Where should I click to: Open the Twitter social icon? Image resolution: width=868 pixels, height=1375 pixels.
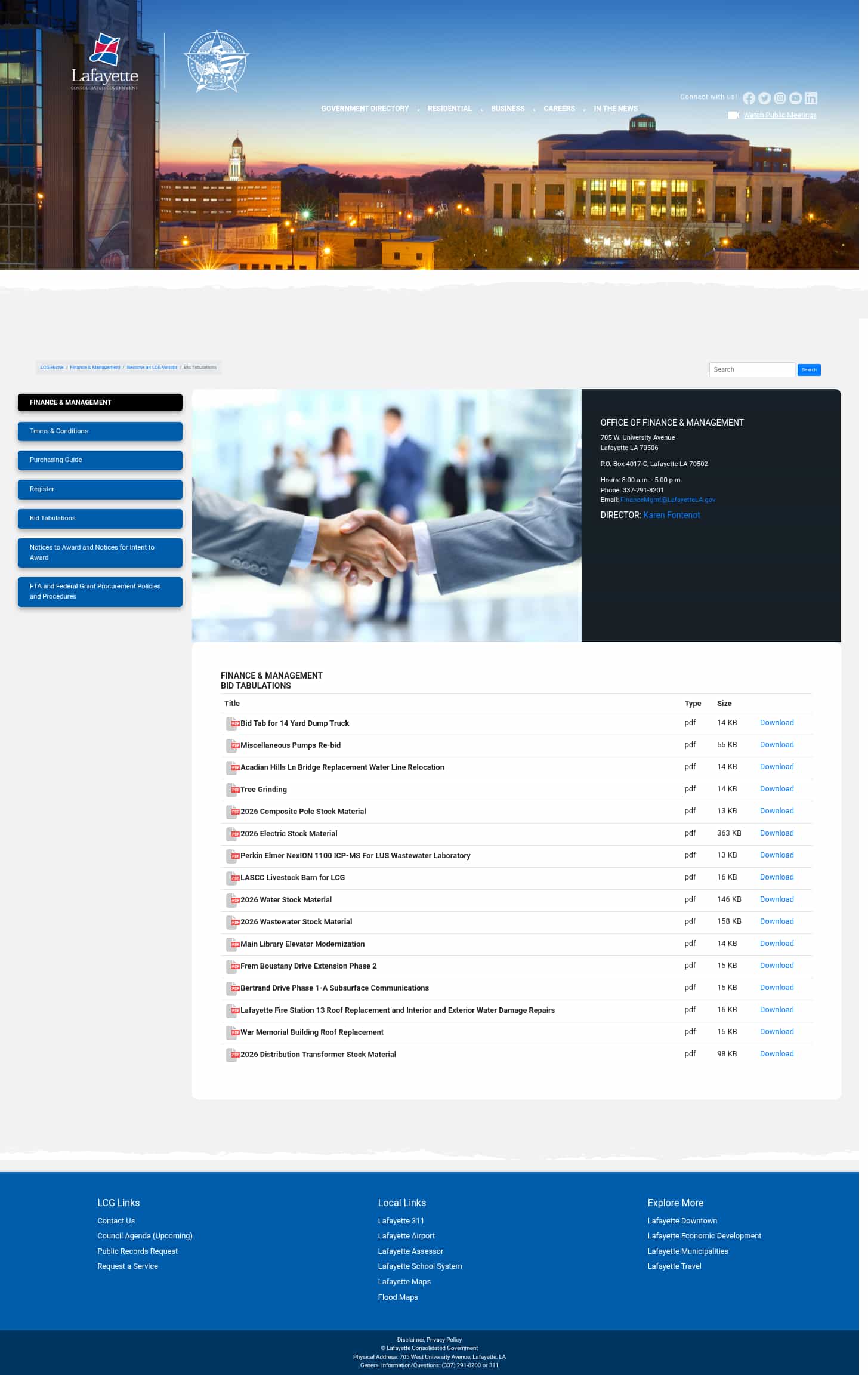tap(764, 98)
